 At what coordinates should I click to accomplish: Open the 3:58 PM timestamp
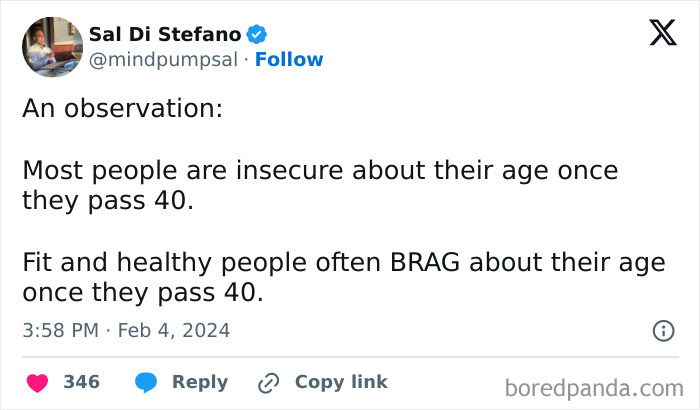click(61, 331)
